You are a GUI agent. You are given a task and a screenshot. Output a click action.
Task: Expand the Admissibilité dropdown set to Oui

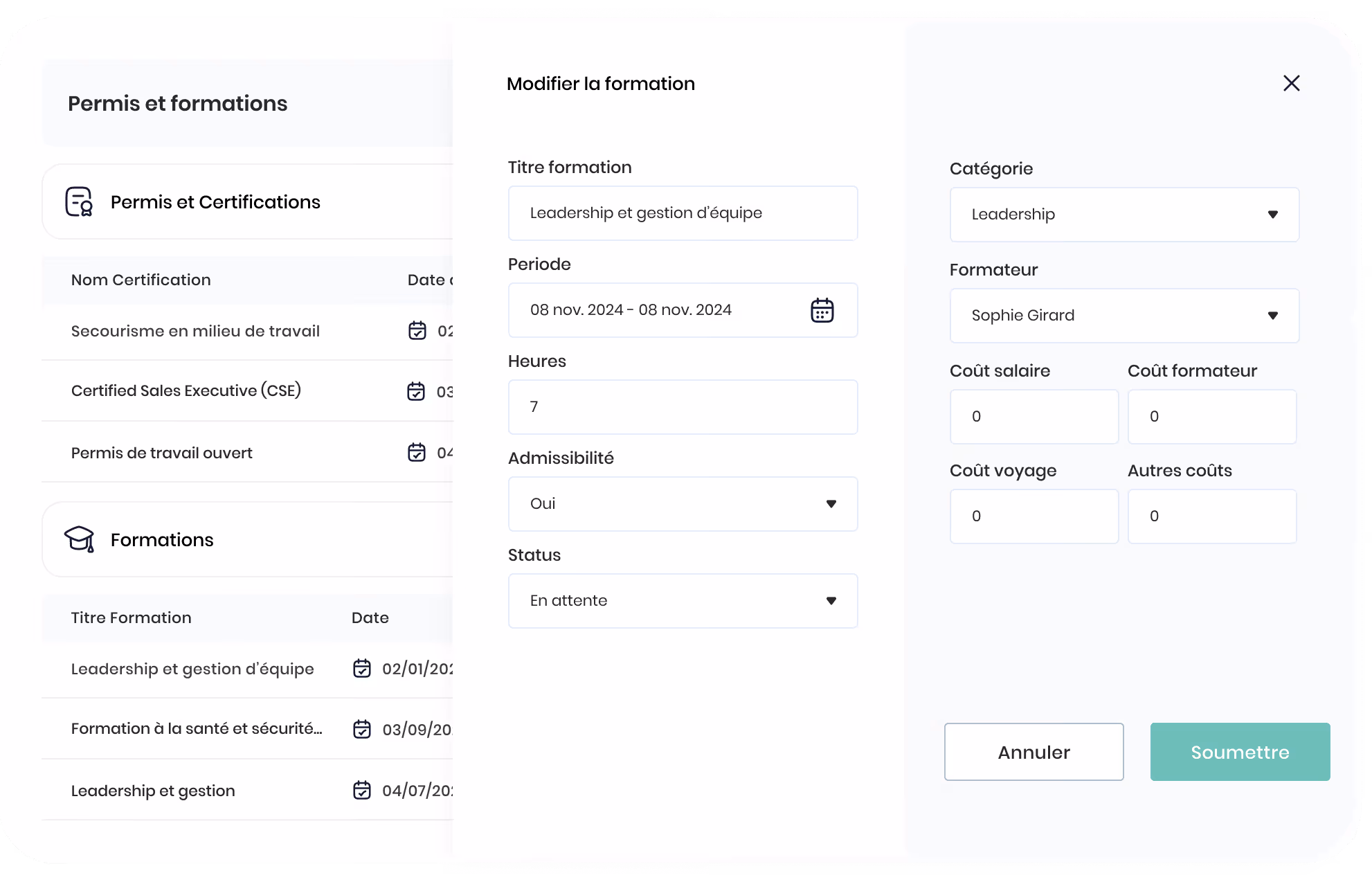coord(683,504)
